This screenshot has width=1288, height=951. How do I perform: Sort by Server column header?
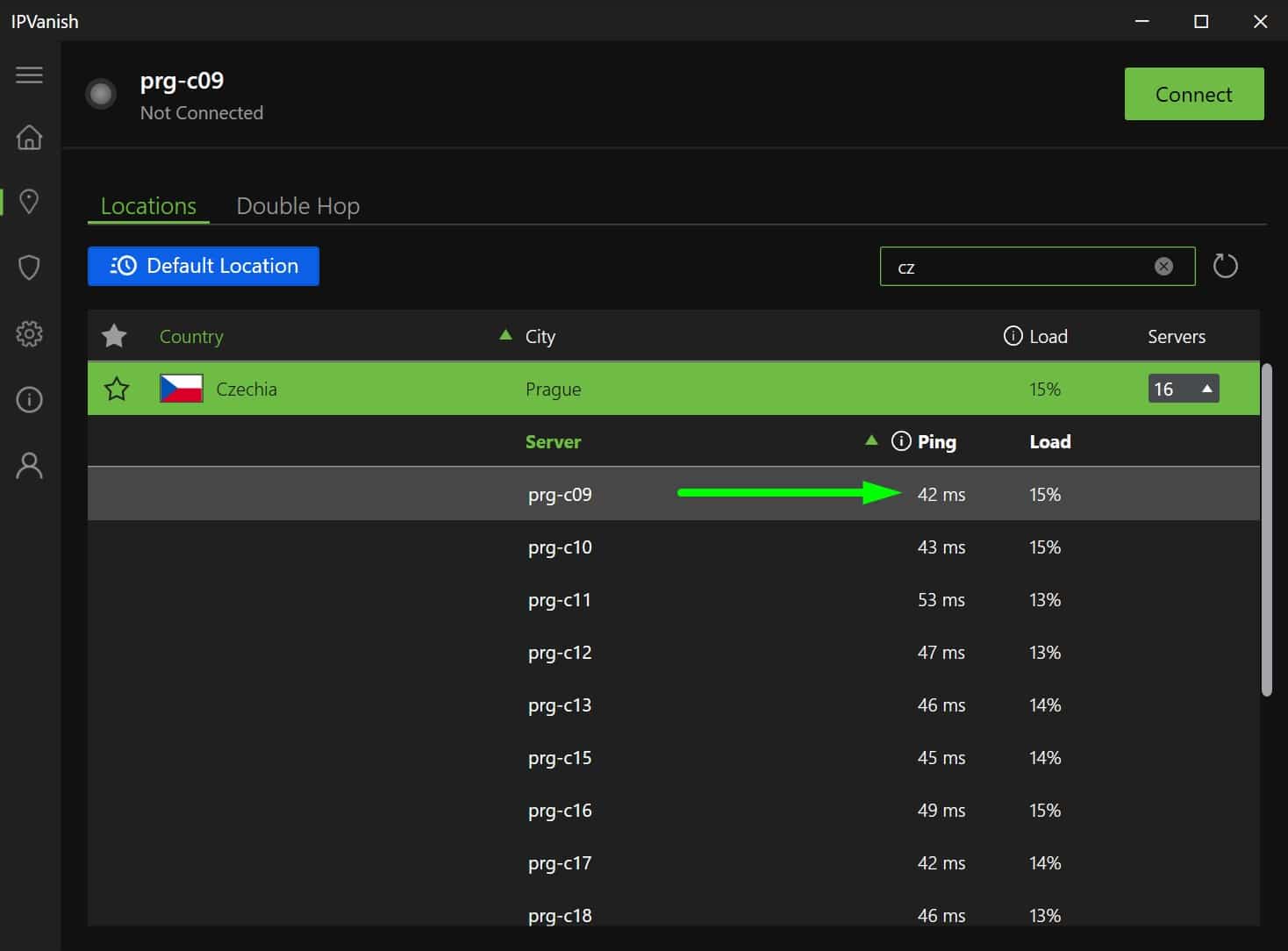[x=553, y=442]
